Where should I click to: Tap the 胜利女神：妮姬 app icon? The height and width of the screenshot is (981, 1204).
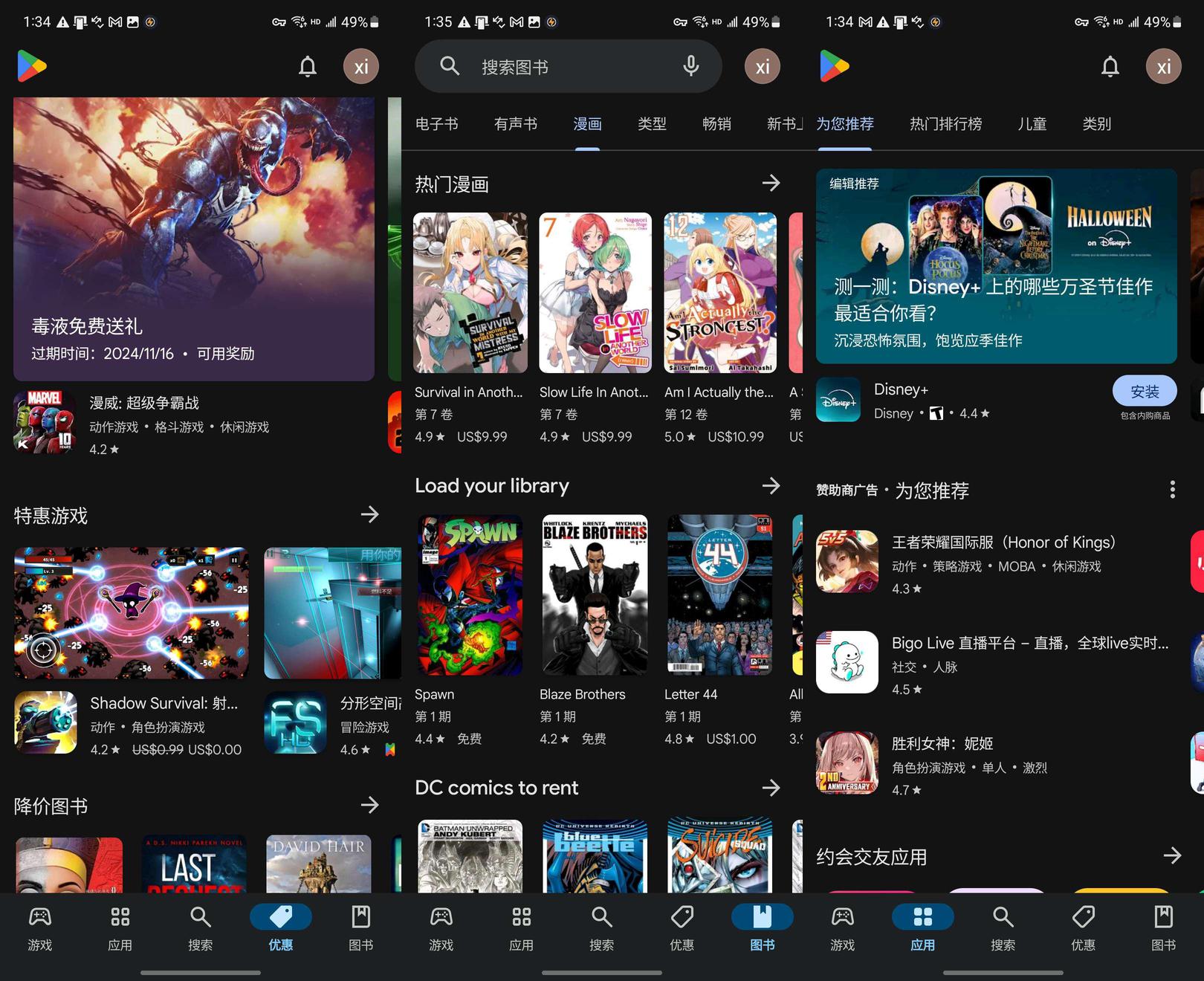click(847, 763)
